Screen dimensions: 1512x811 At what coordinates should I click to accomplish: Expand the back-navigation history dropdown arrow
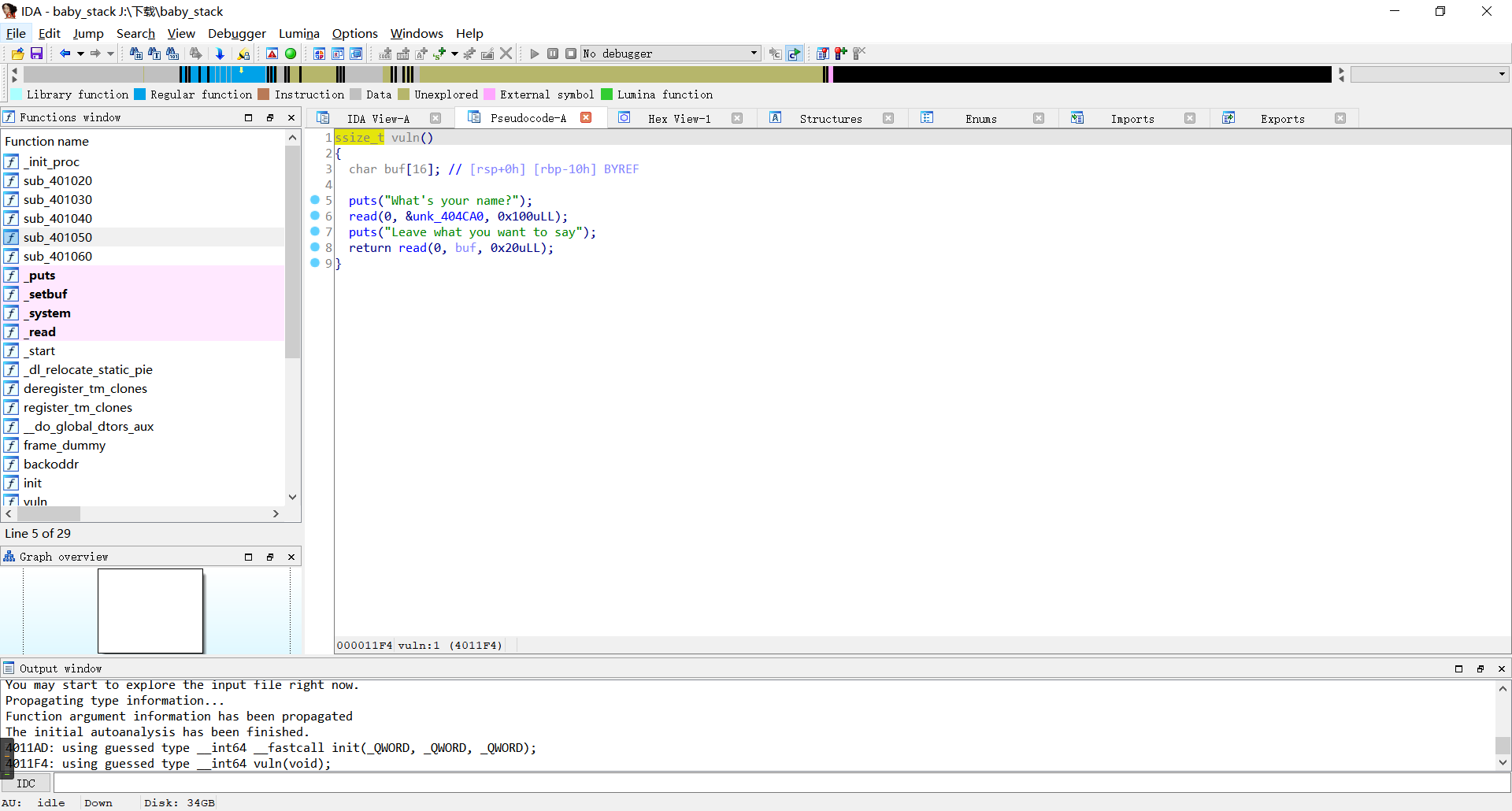tap(80, 54)
